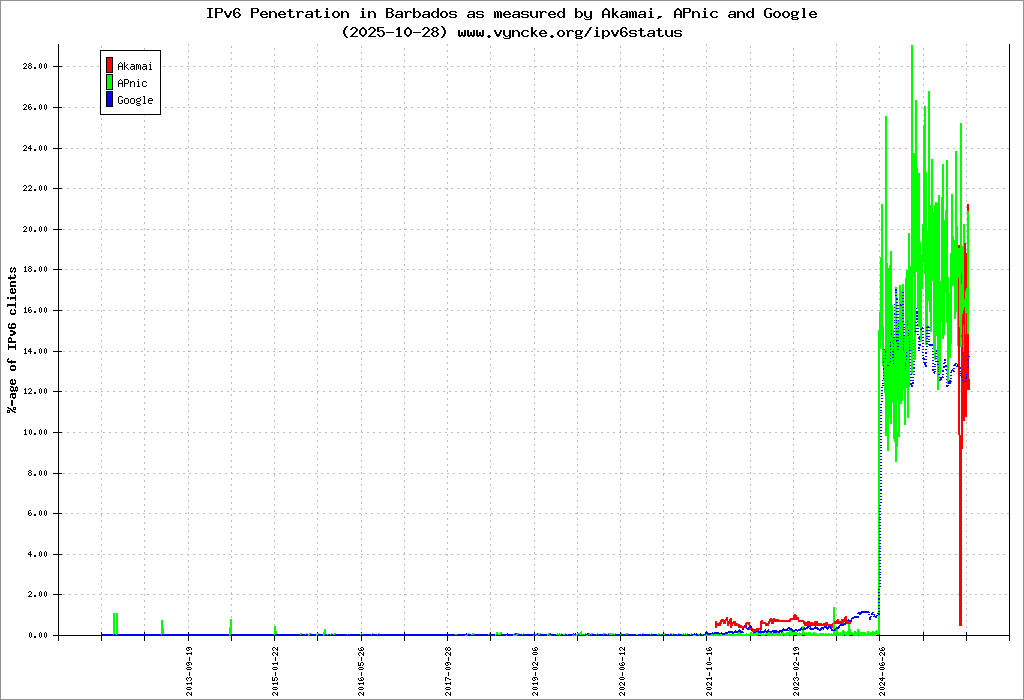
Task: Click the 28.00 y-axis value
Action: coord(36,67)
